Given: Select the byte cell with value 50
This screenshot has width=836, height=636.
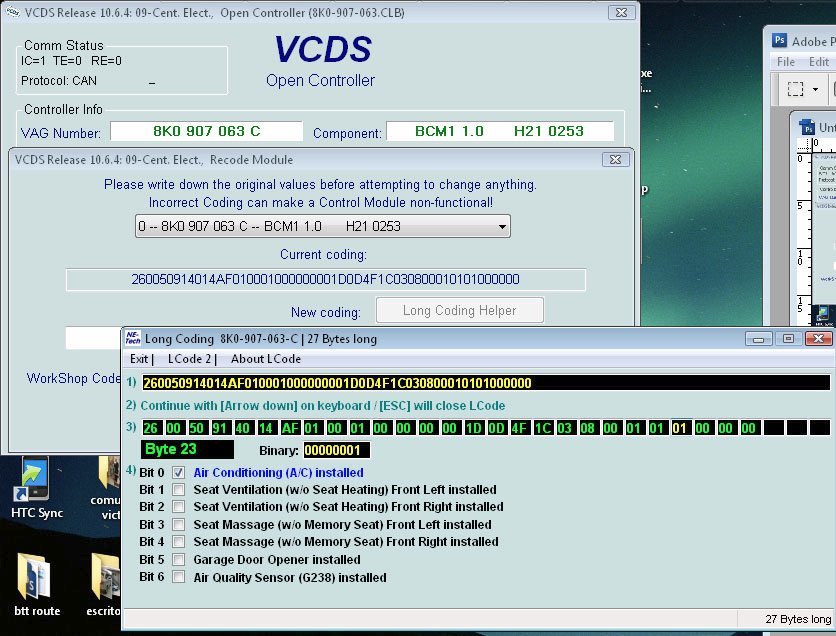Looking at the screenshot, I should (x=196, y=428).
